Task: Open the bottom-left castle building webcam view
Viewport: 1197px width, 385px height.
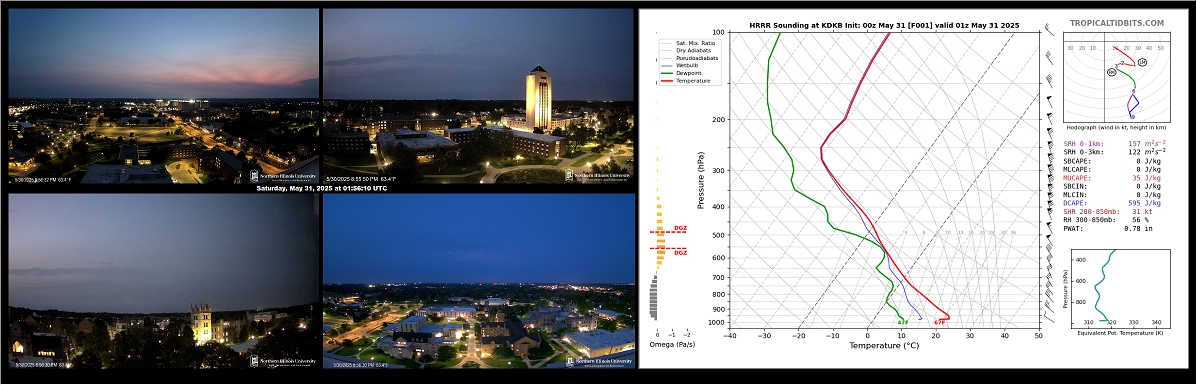Action: [163, 281]
